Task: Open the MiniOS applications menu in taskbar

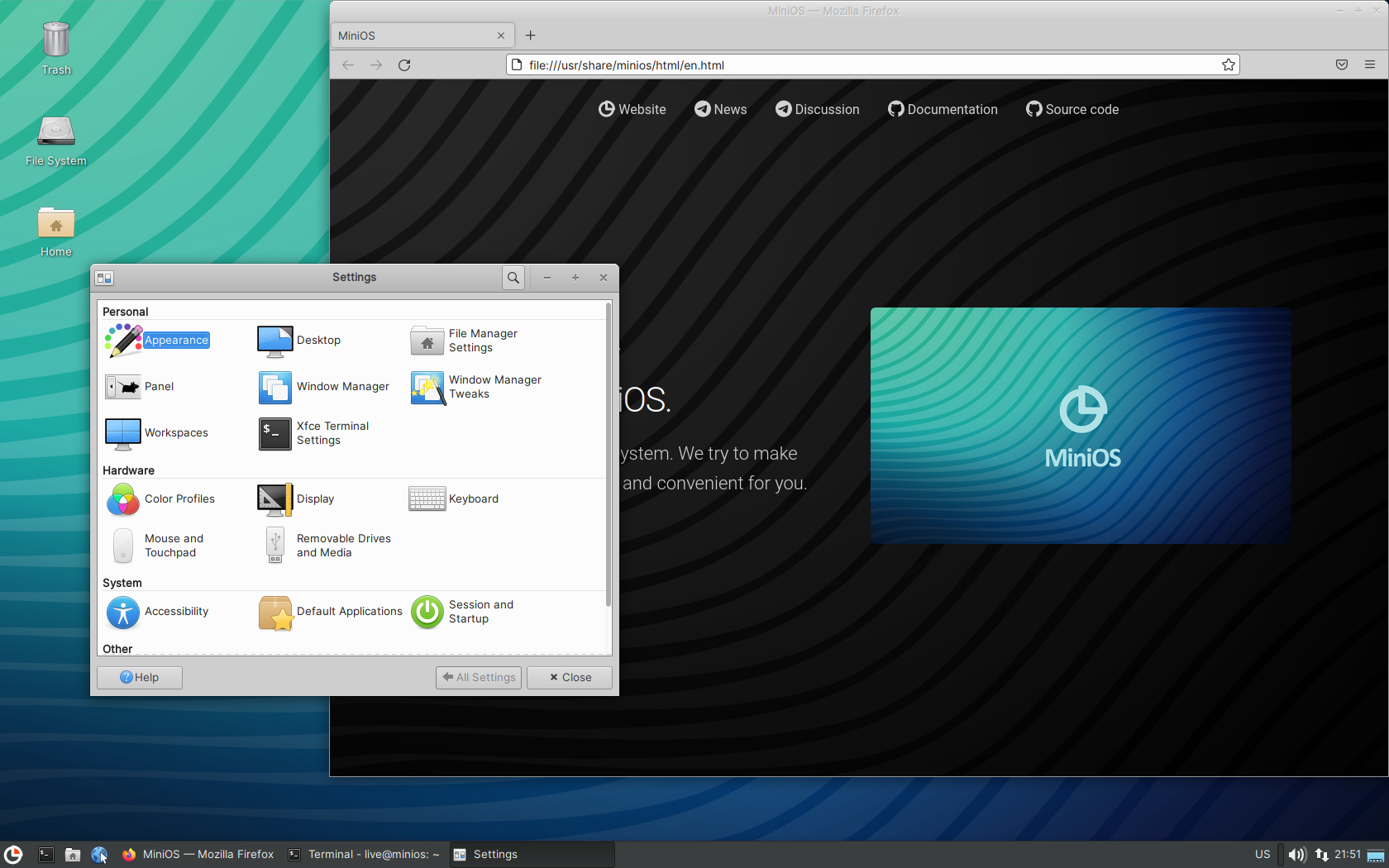Action: (x=13, y=855)
